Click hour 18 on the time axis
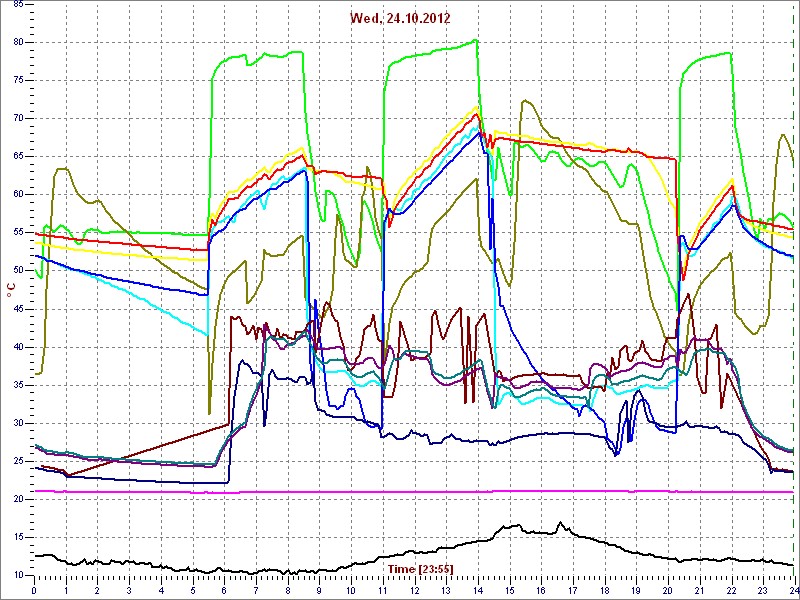Image resolution: width=800 pixels, height=600 pixels. point(604,591)
